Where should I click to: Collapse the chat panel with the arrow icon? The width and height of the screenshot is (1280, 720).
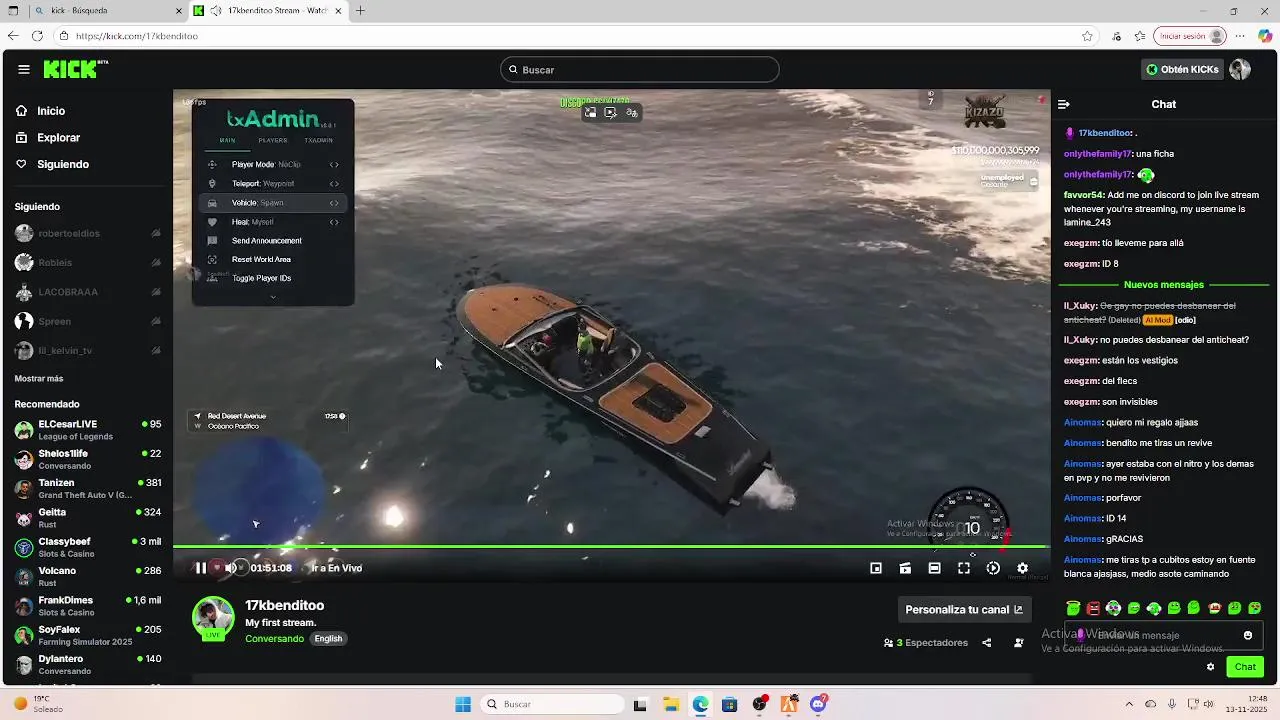click(1064, 104)
